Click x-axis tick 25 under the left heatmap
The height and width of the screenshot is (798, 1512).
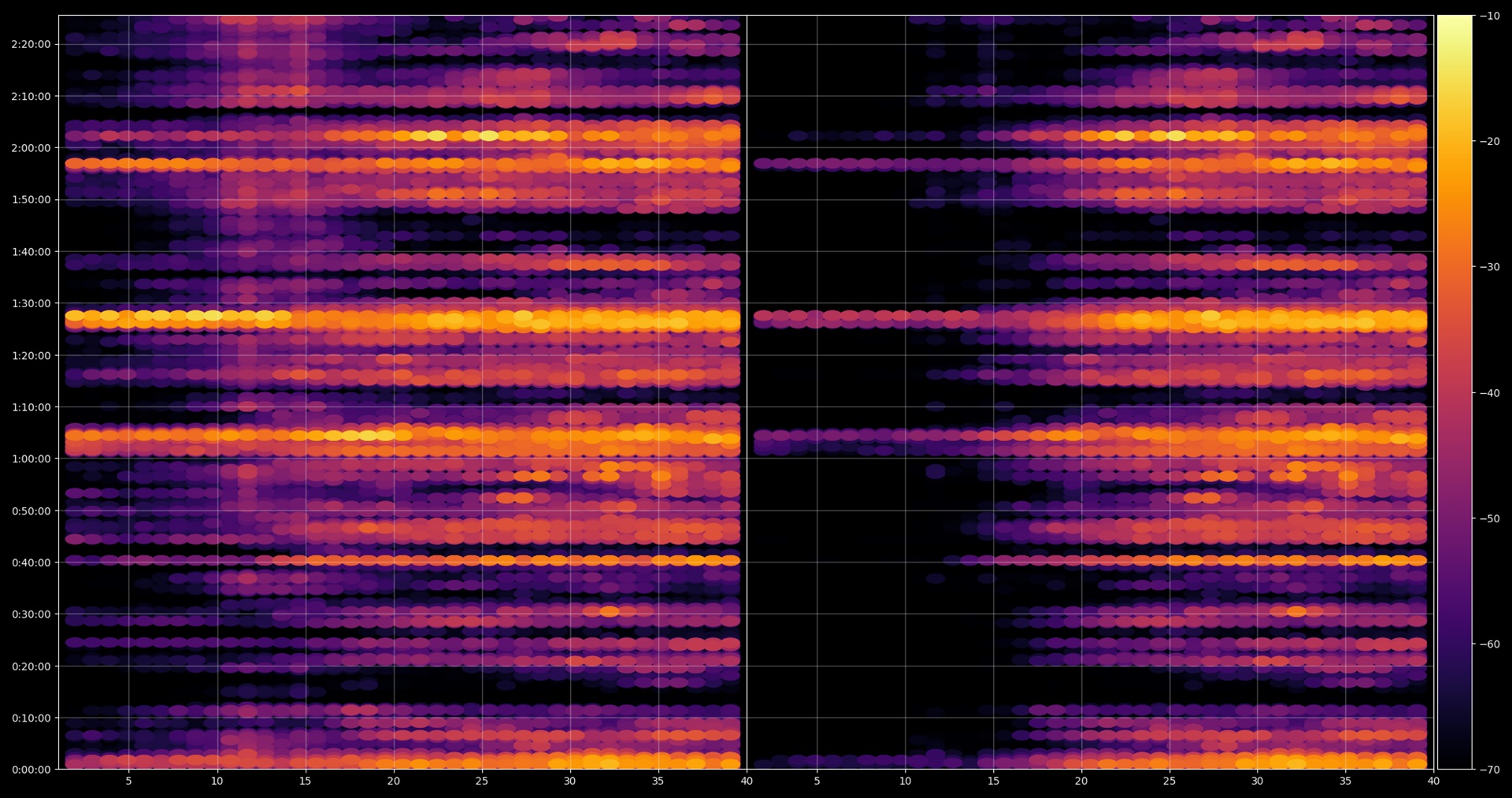[x=481, y=781]
